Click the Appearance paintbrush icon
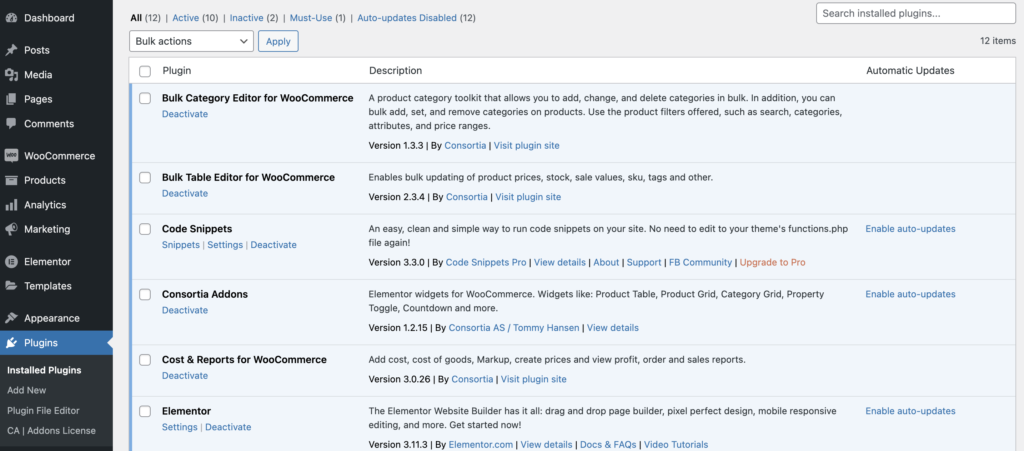The width and height of the screenshot is (1024, 451). pos(11,319)
